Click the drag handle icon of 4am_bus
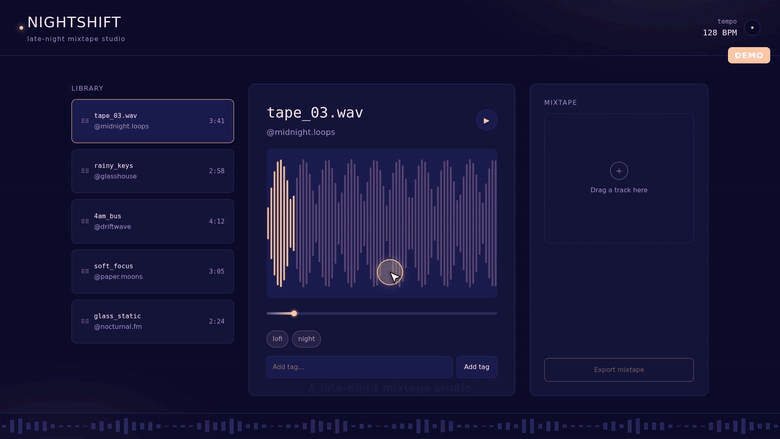 click(x=85, y=221)
